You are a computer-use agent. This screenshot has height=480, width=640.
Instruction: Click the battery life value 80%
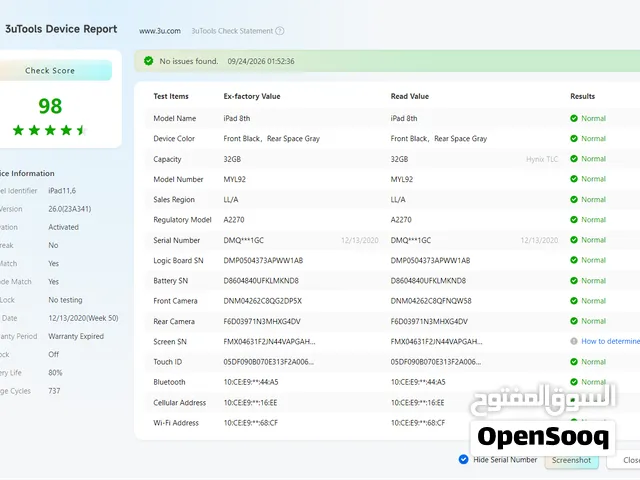pos(55,373)
